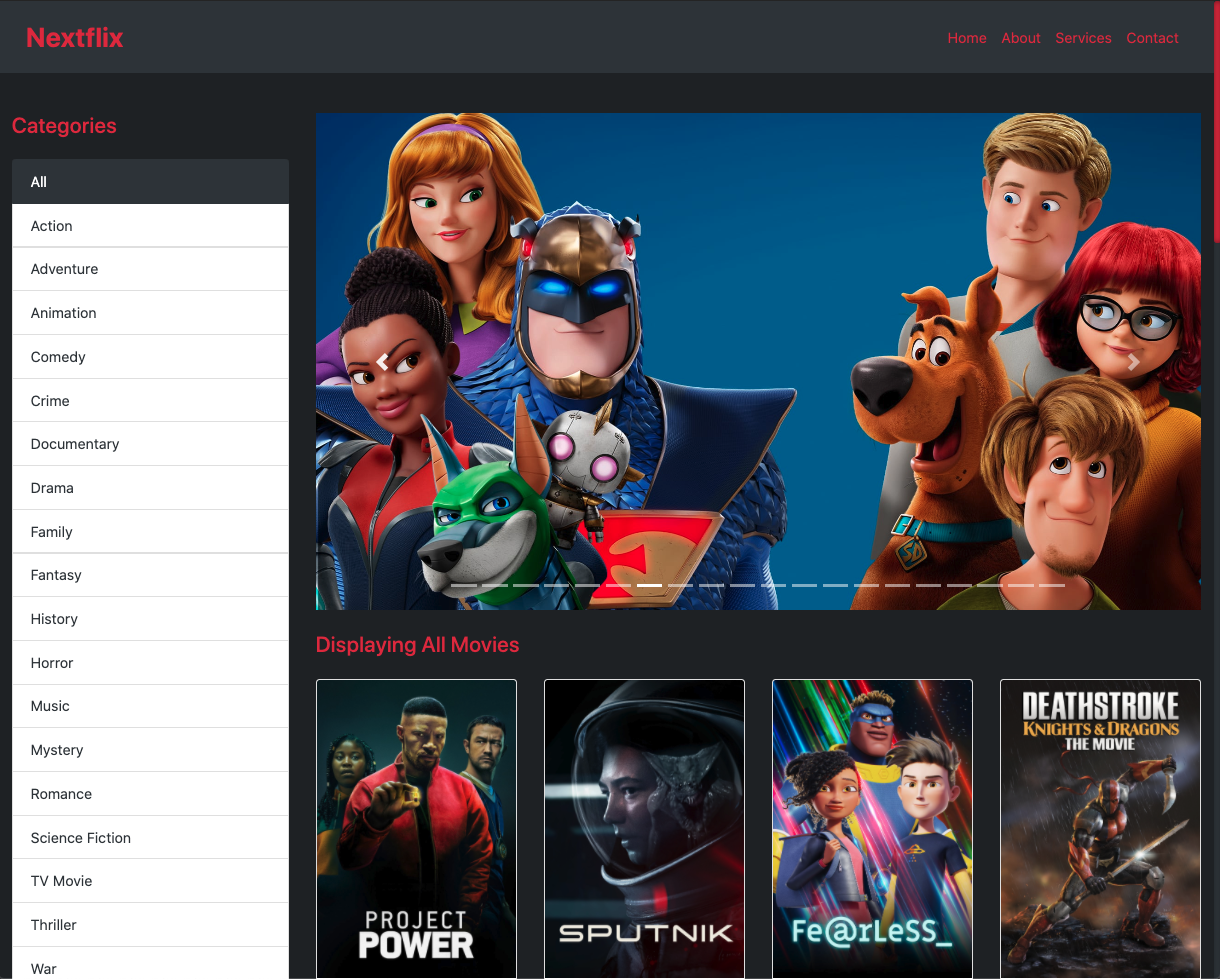Select the Thriller category

coord(150,925)
